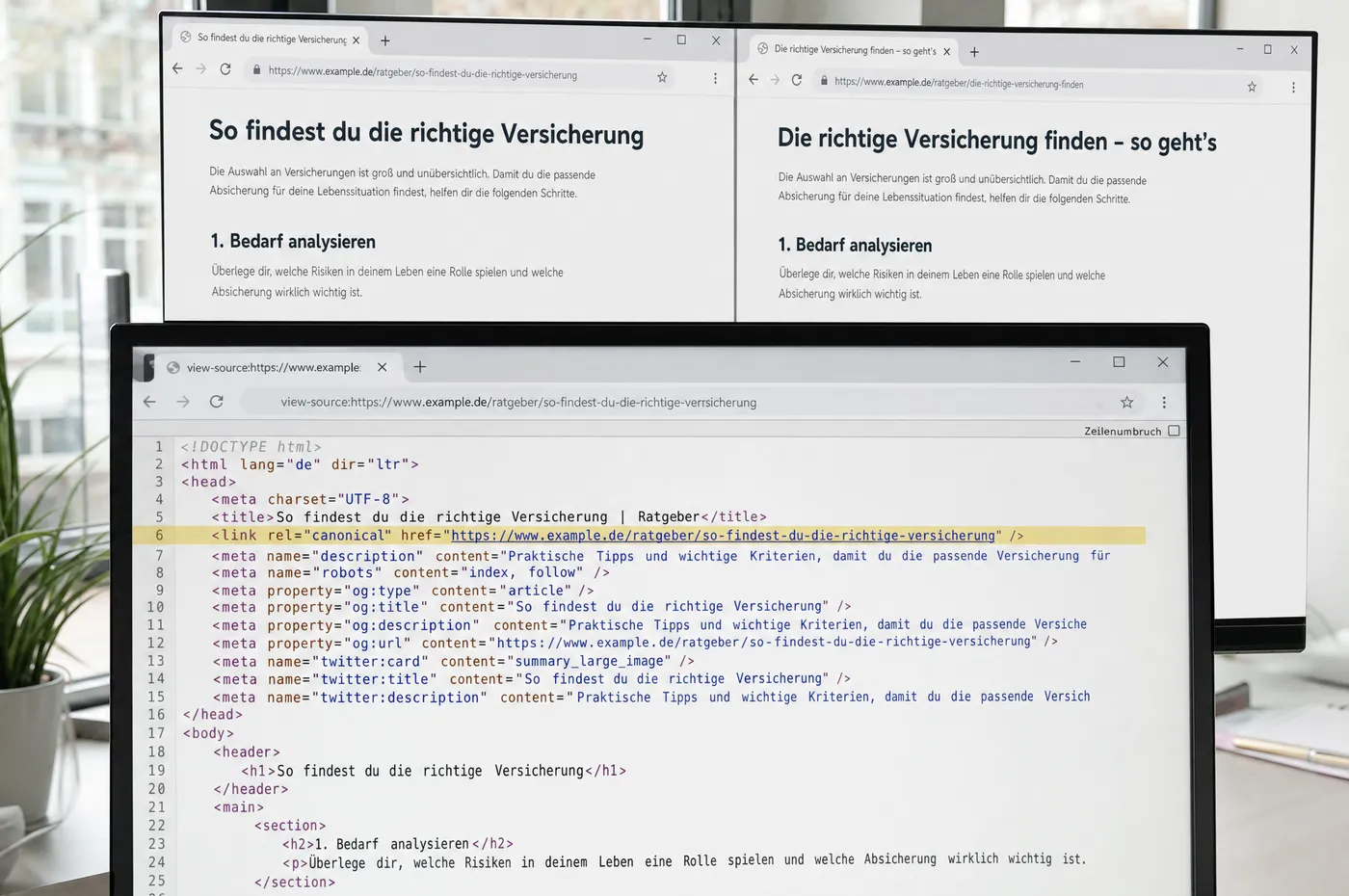Click the source line containing meta name="robots"
This screenshot has height=896, width=1349.
[410, 572]
